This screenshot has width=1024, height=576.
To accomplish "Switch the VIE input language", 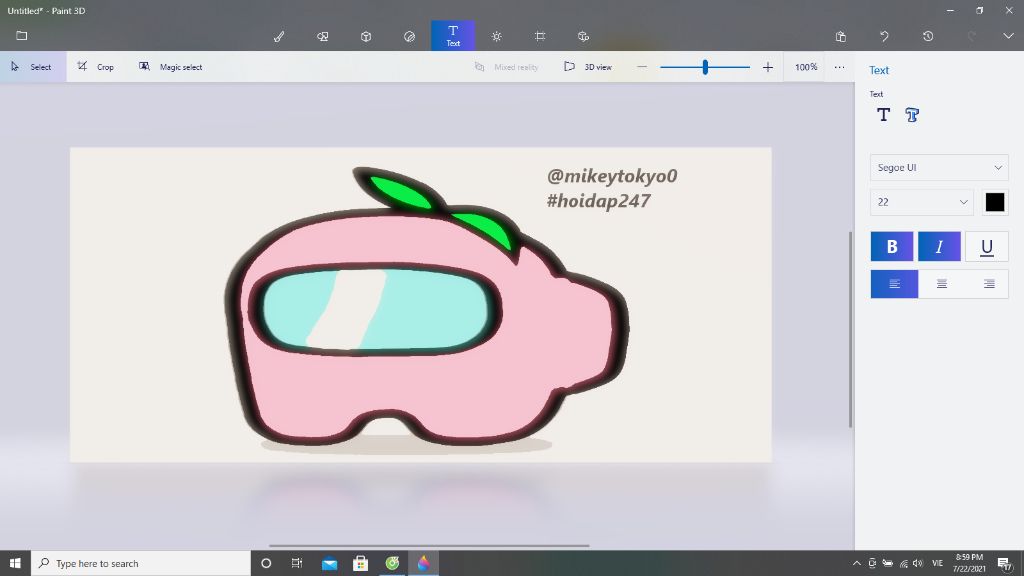I will click(938, 563).
